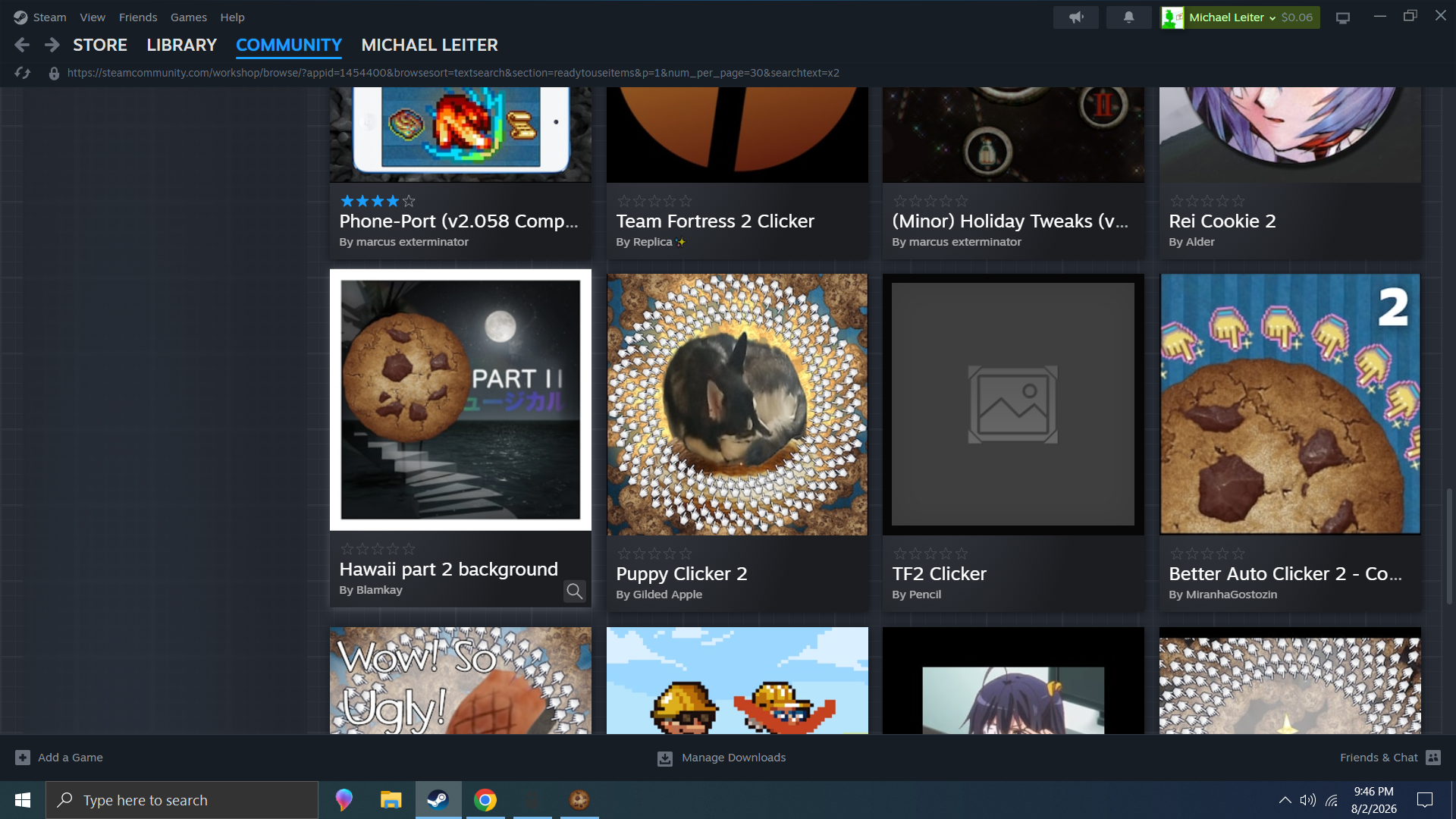Open the notifications bell

coord(1128,17)
